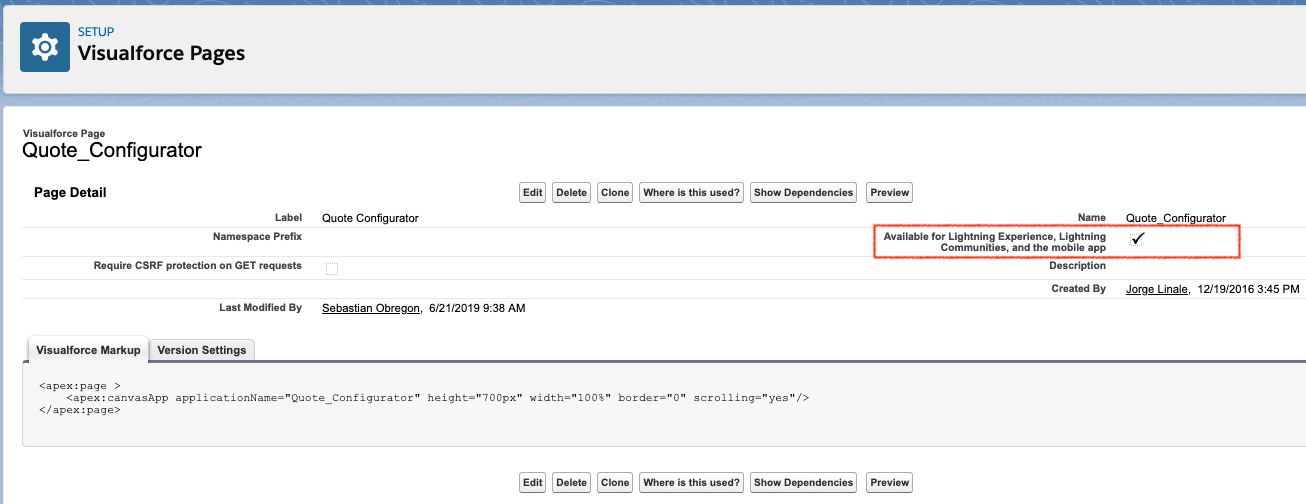
Task: Click Available for Lightning Experience checkmark
Action: pyautogui.click(x=1137, y=239)
